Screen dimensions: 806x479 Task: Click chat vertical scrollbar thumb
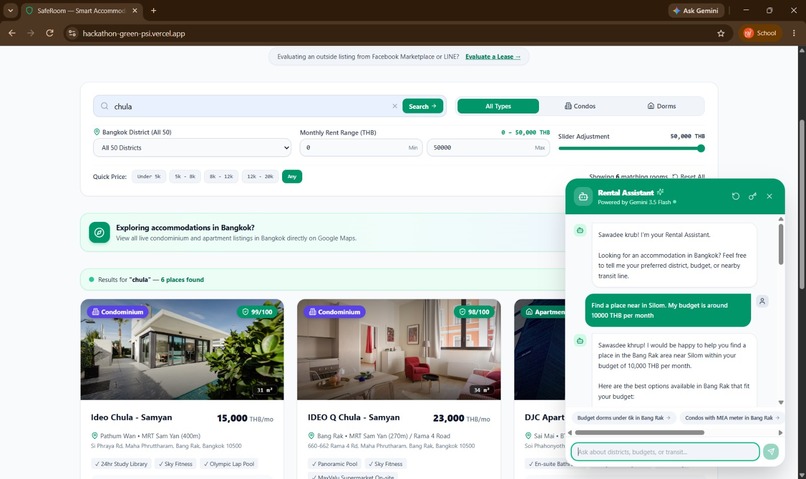(781, 244)
